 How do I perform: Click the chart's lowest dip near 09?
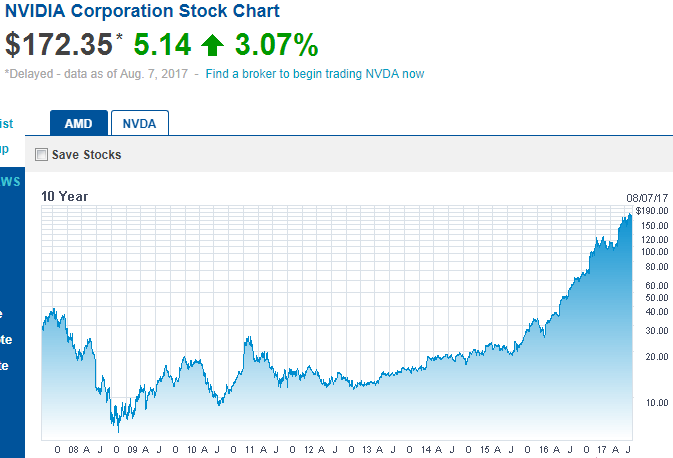point(118,427)
